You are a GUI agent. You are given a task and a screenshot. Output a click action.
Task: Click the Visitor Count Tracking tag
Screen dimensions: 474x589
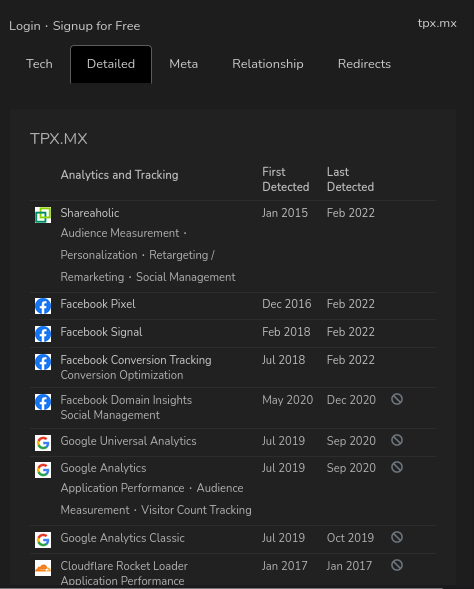coord(196,510)
